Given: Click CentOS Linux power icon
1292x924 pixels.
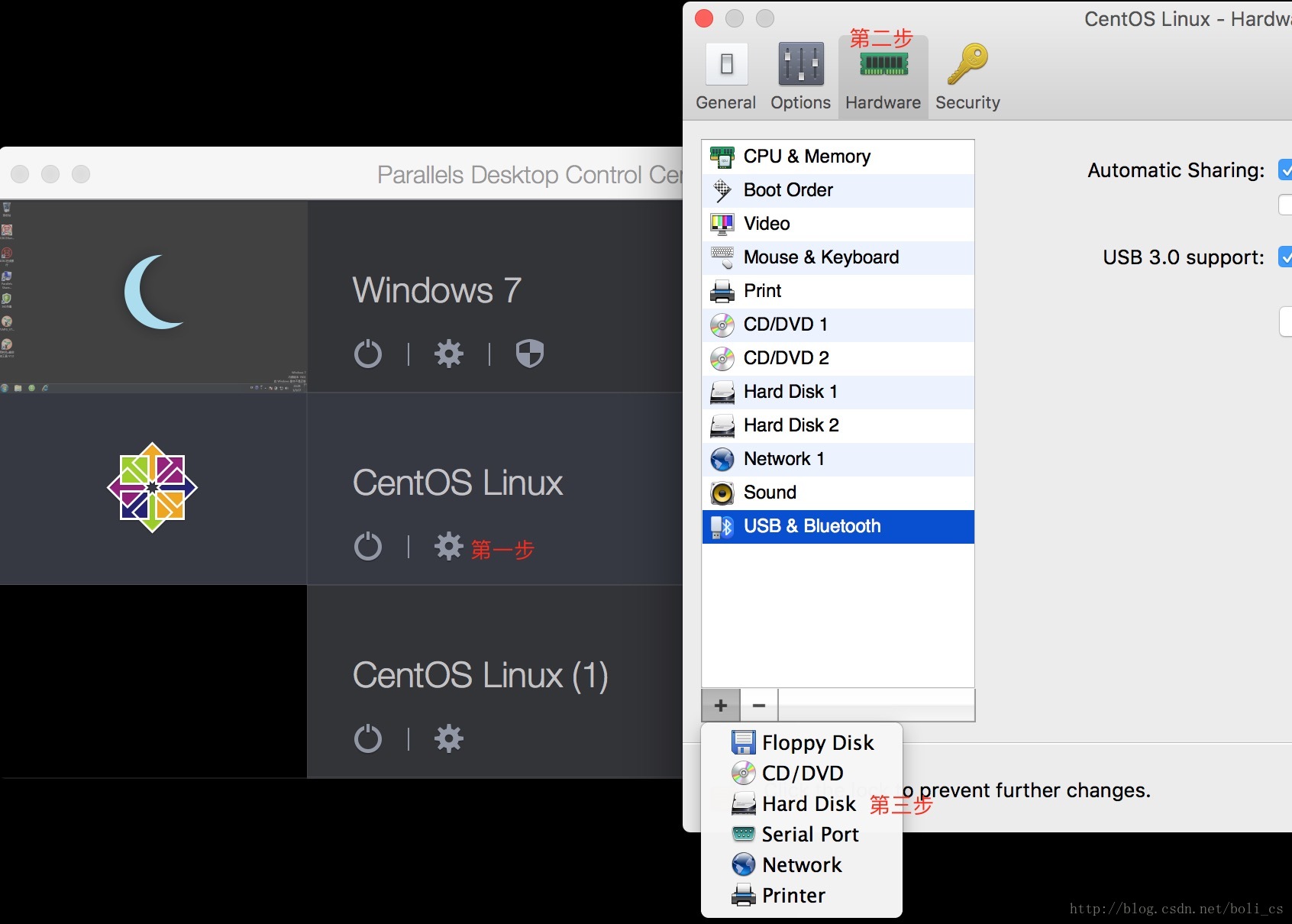Looking at the screenshot, I should pyautogui.click(x=368, y=546).
